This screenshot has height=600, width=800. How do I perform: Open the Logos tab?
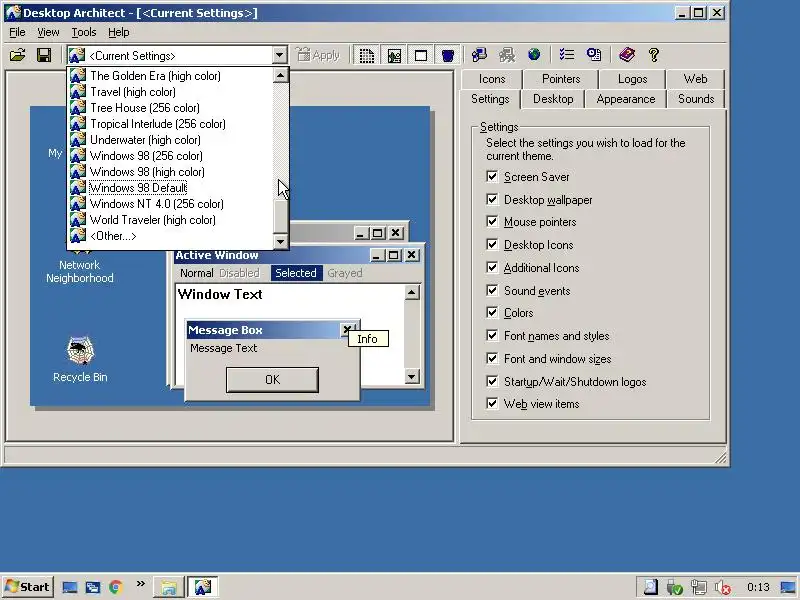(632, 79)
